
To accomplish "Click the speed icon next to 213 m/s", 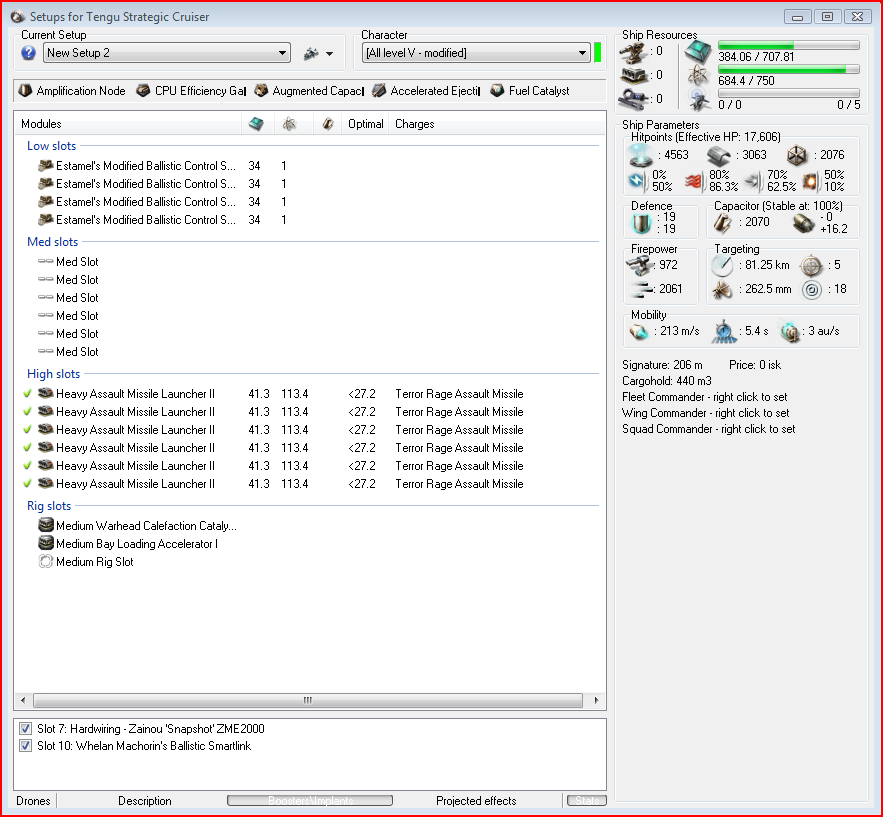I will tap(639, 332).
